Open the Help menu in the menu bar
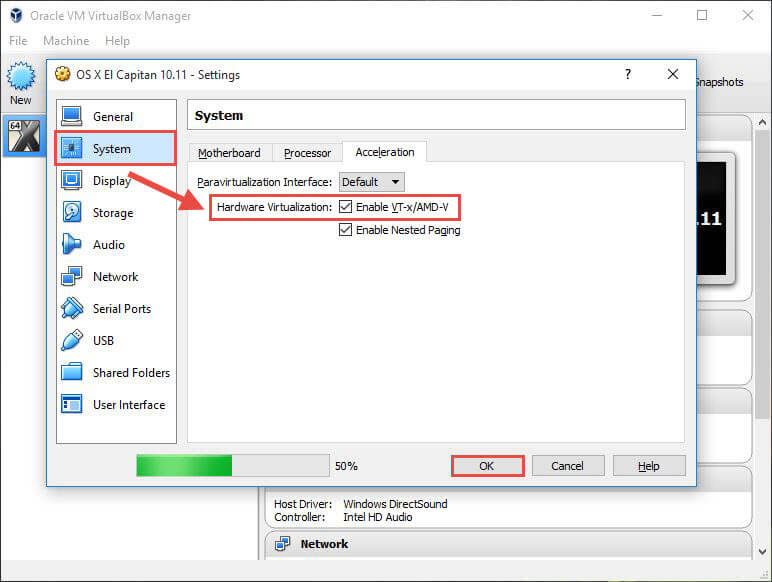 117,41
